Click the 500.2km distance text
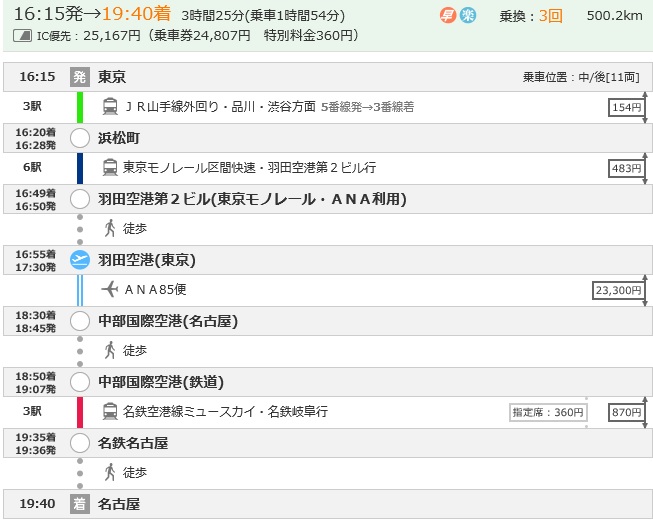 tap(614, 15)
